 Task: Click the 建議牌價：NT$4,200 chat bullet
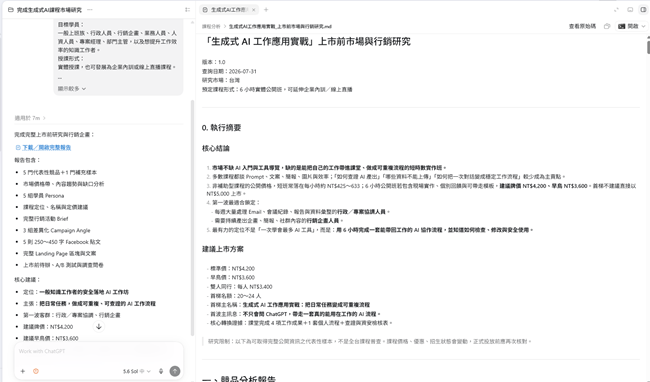(48, 327)
